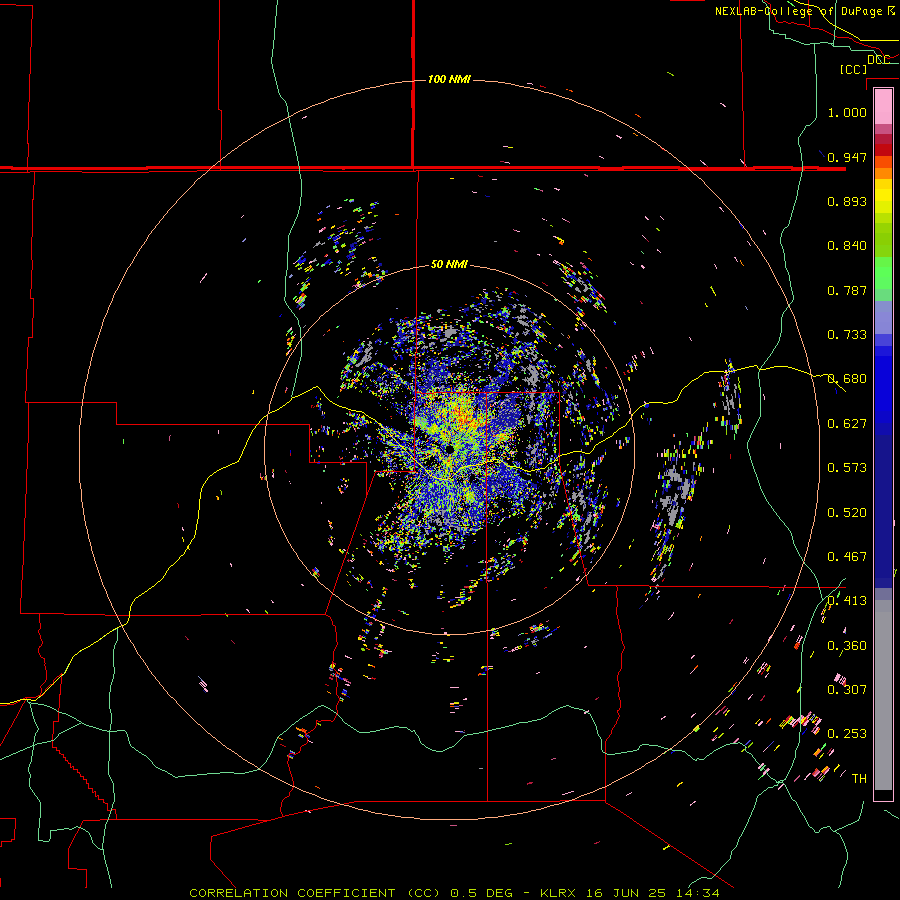The height and width of the screenshot is (900, 900).
Task: Click the 0.893 legend value
Action: click(x=847, y=201)
